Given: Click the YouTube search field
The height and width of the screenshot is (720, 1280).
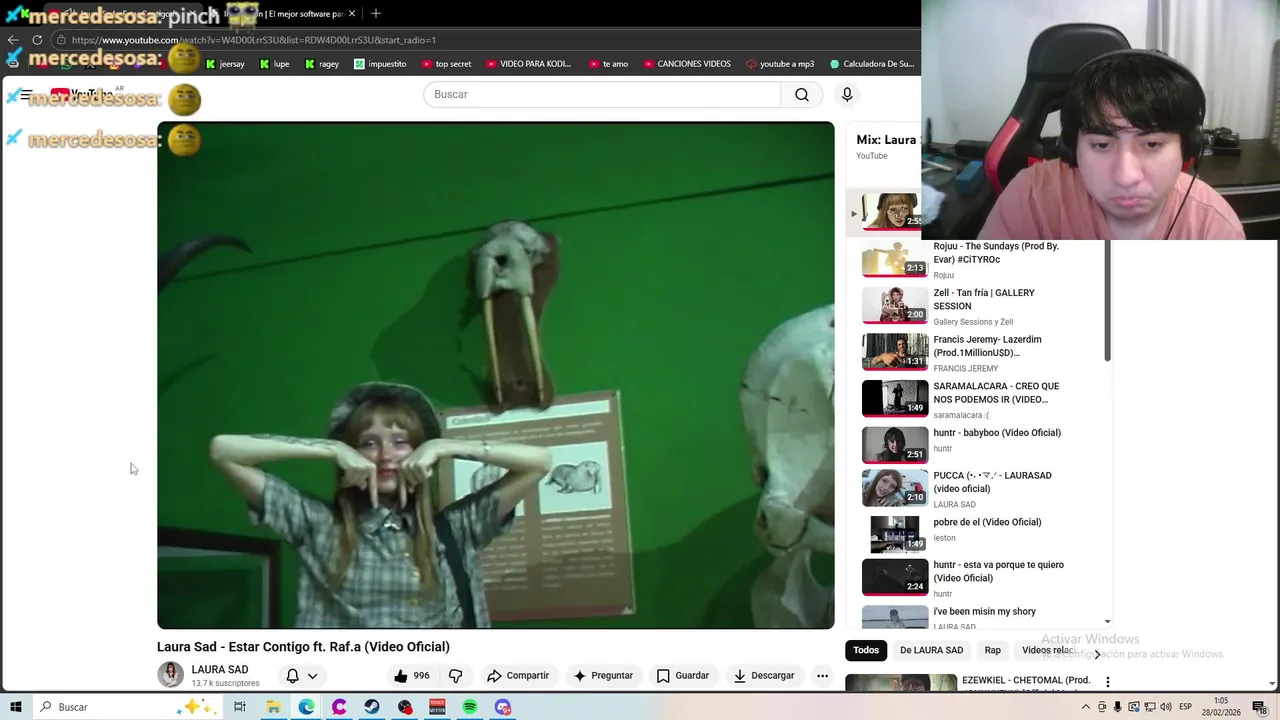Looking at the screenshot, I should coord(602,94).
